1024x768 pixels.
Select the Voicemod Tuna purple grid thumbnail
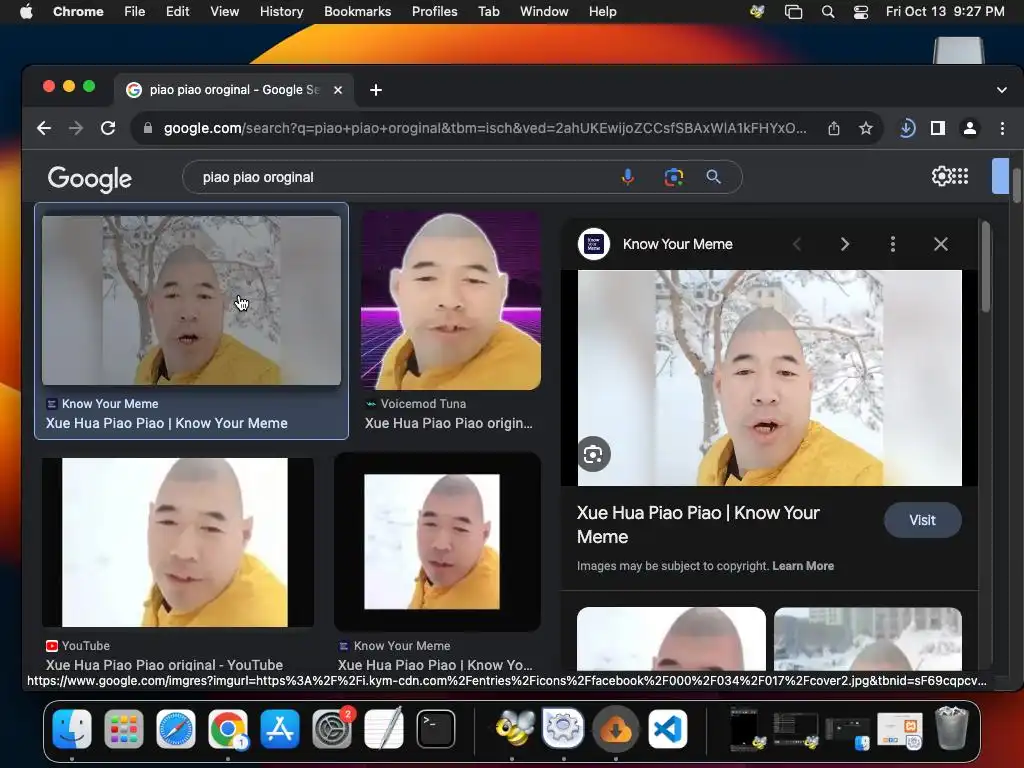click(x=451, y=300)
